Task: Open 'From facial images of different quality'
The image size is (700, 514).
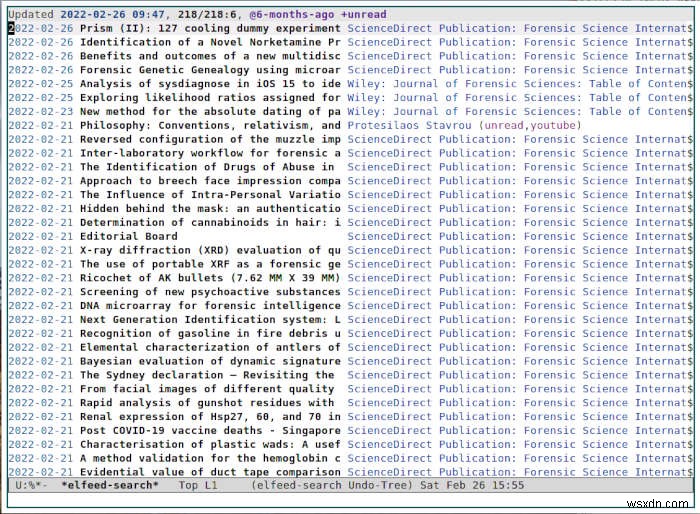Action: pos(207,389)
